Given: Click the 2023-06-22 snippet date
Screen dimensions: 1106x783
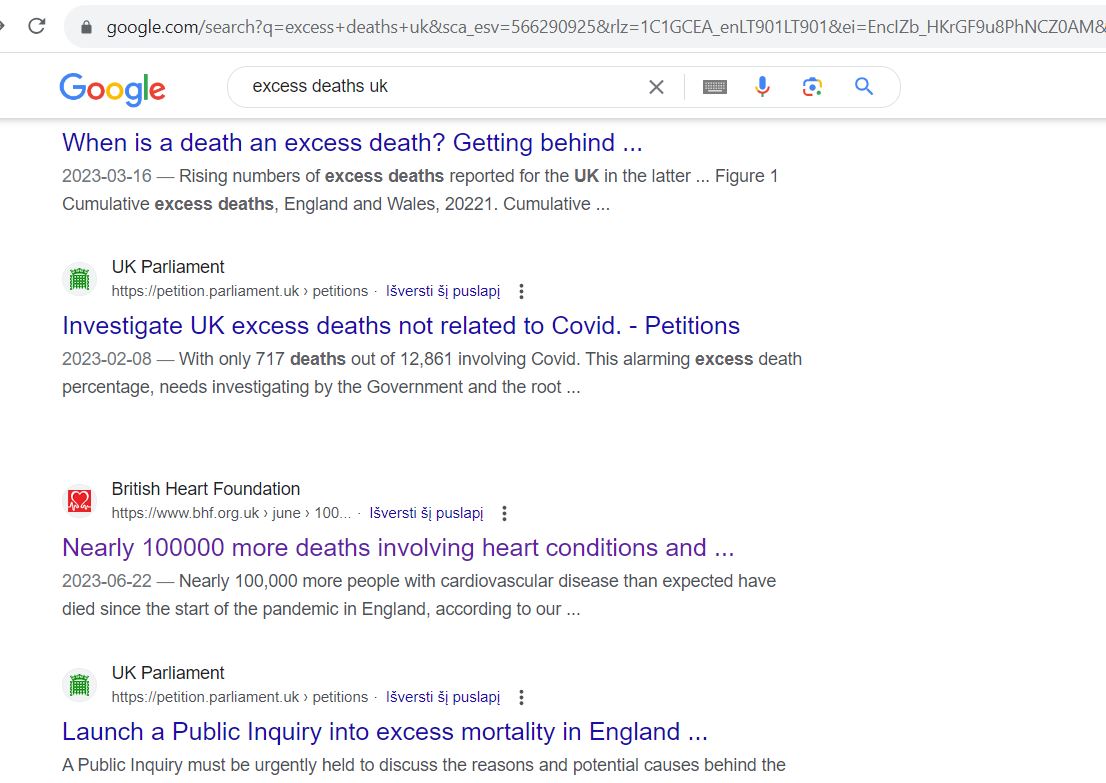Looking at the screenshot, I should pyautogui.click(x=107, y=581).
